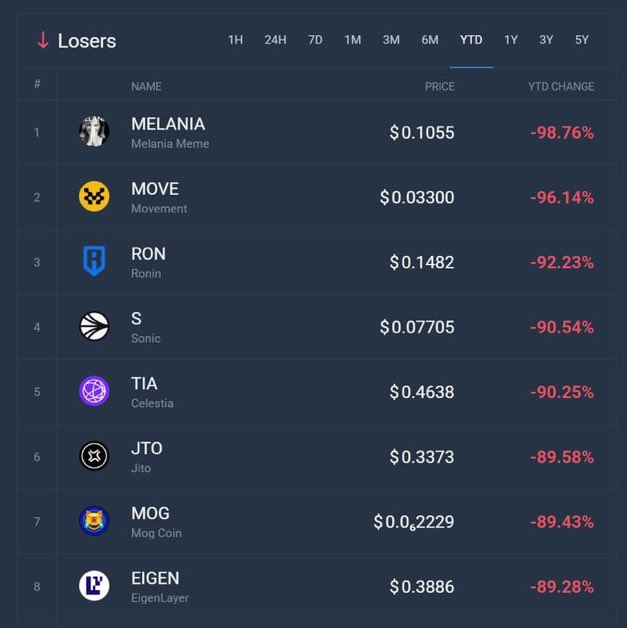This screenshot has width=627, height=628.
Task: Click the Sonic coin icon
Action: tap(94, 327)
